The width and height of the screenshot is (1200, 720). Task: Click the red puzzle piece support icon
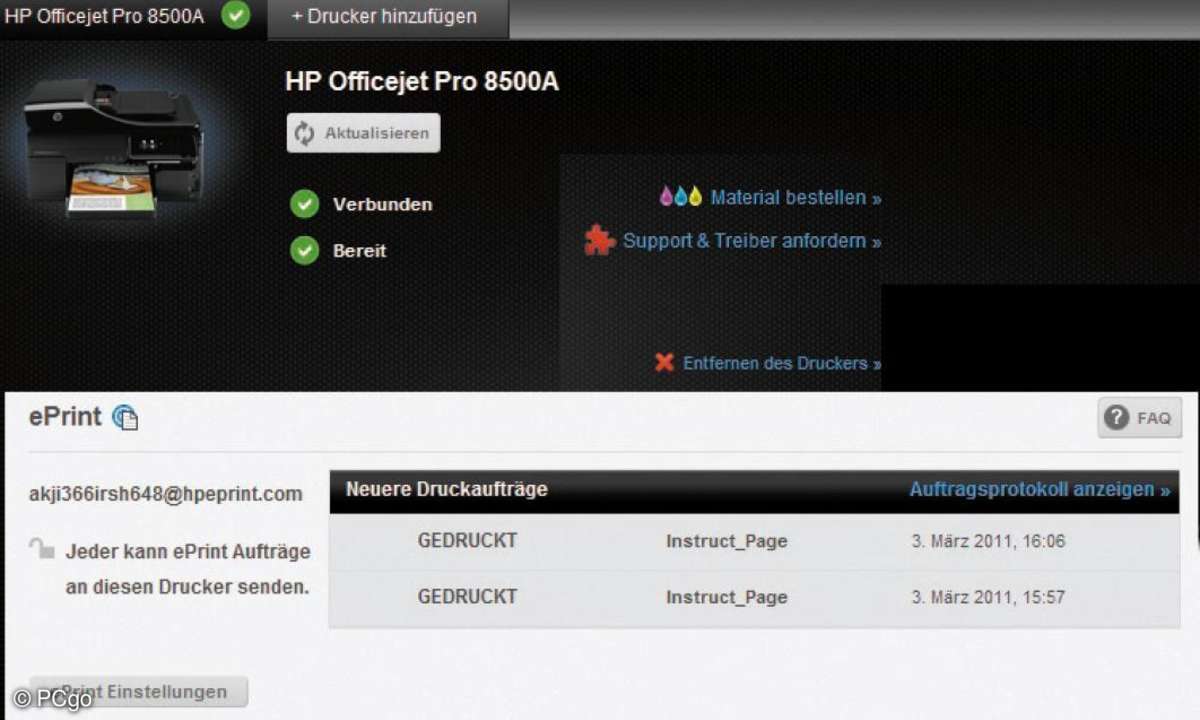point(600,240)
